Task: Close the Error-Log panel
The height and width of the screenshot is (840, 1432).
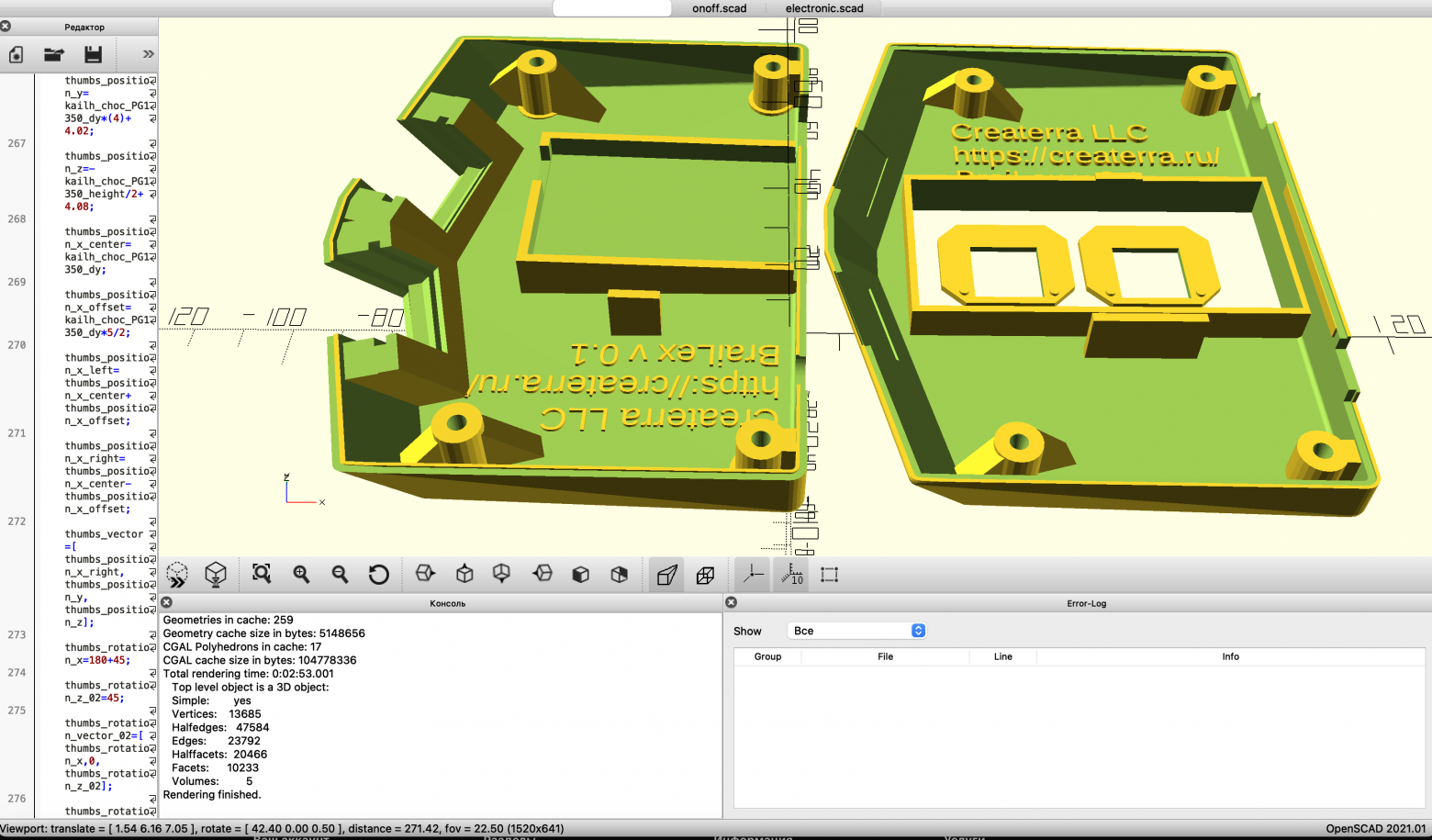Action: pyautogui.click(x=731, y=602)
